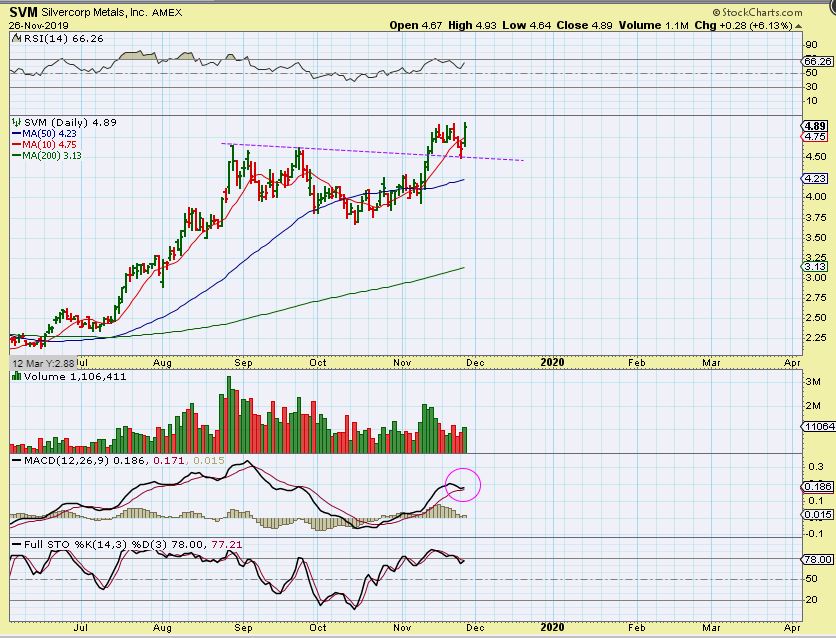Click the 2.25 price axis label

[x=816, y=337]
